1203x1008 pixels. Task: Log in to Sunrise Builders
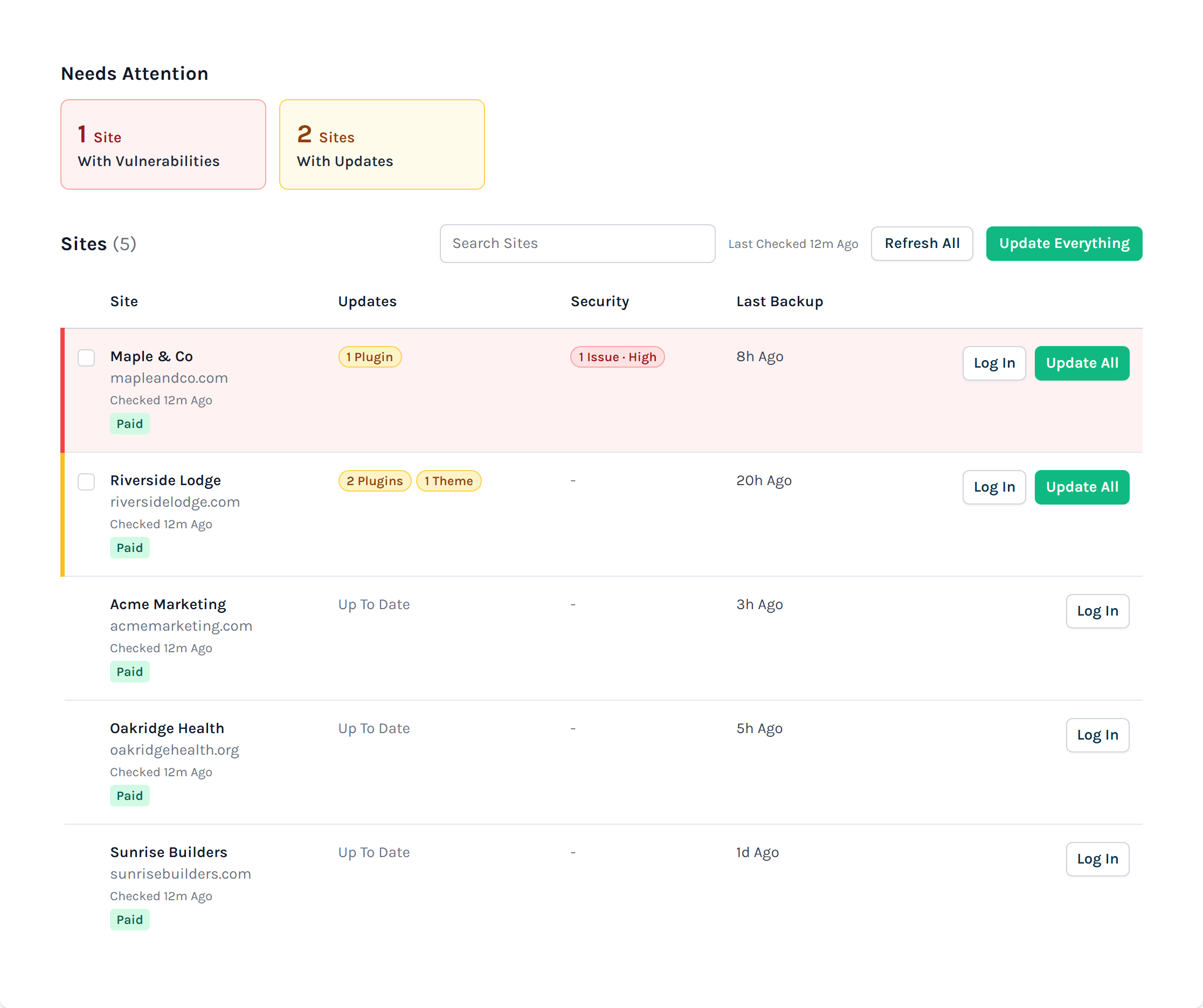(x=1097, y=859)
